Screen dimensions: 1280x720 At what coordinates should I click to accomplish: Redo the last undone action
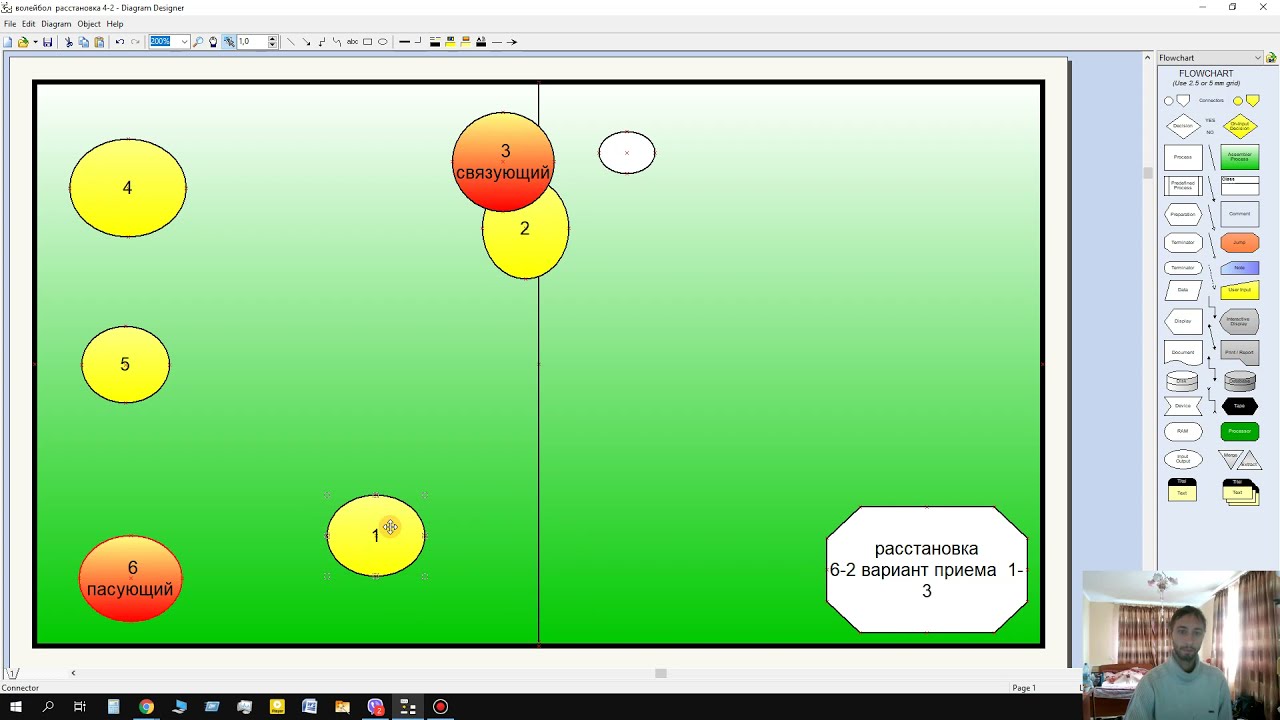(x=135, y=42)
